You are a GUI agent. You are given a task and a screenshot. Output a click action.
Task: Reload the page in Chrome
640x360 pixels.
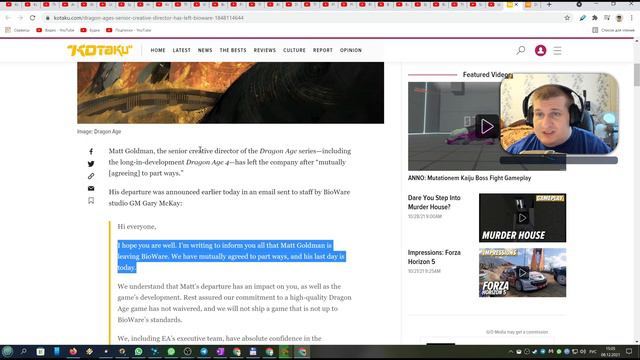tap(32, 18)
